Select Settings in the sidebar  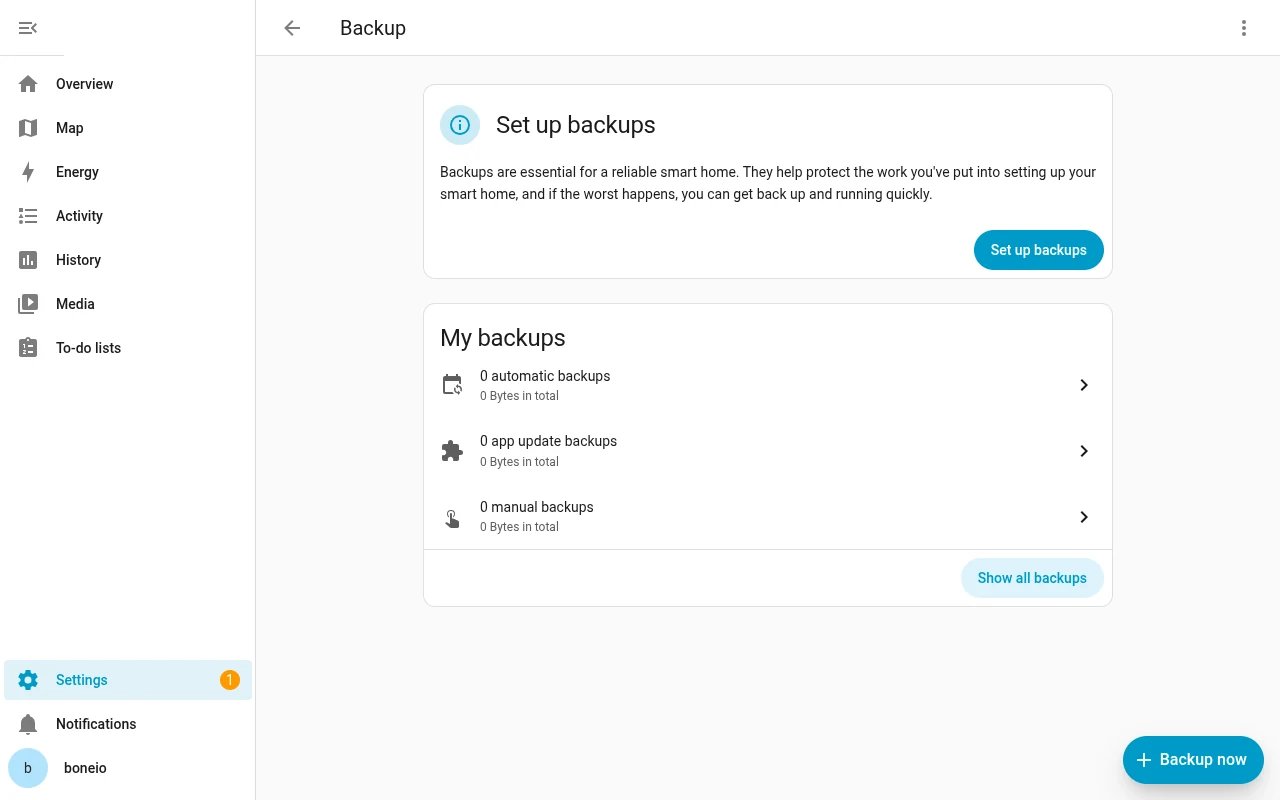[128, 680]
